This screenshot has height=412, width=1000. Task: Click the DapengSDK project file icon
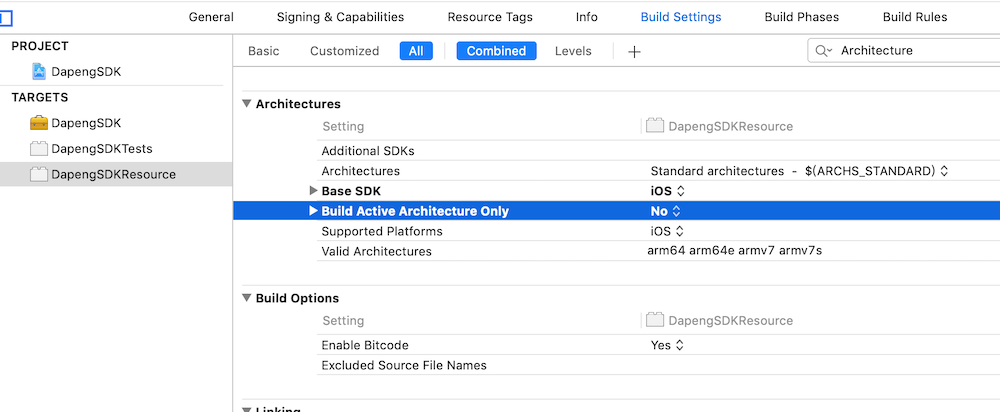(x=39, y=72)
